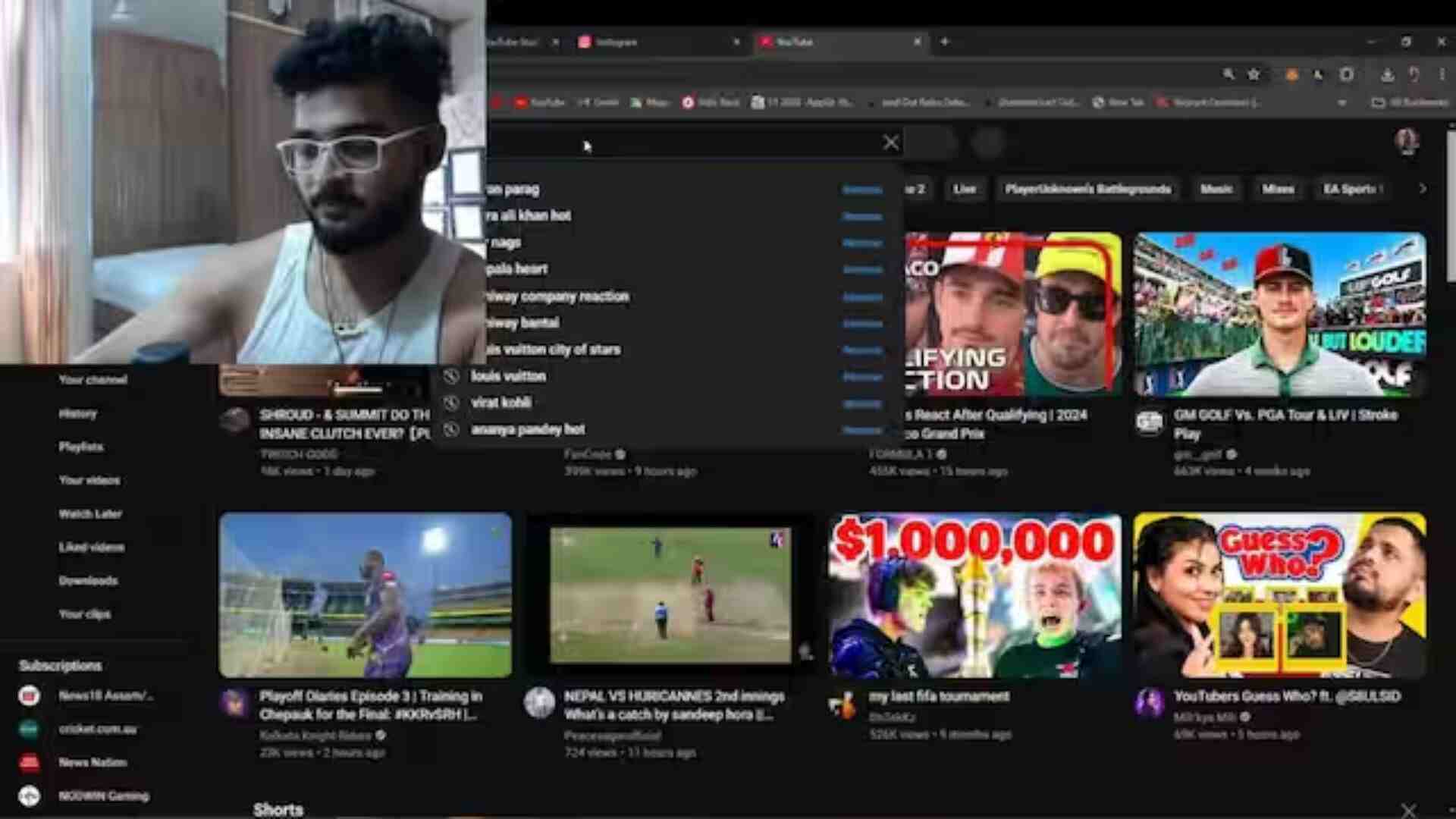1456x819 pixels.
Task: Clear the search box with X icon
Action: [x=891, y=143]
